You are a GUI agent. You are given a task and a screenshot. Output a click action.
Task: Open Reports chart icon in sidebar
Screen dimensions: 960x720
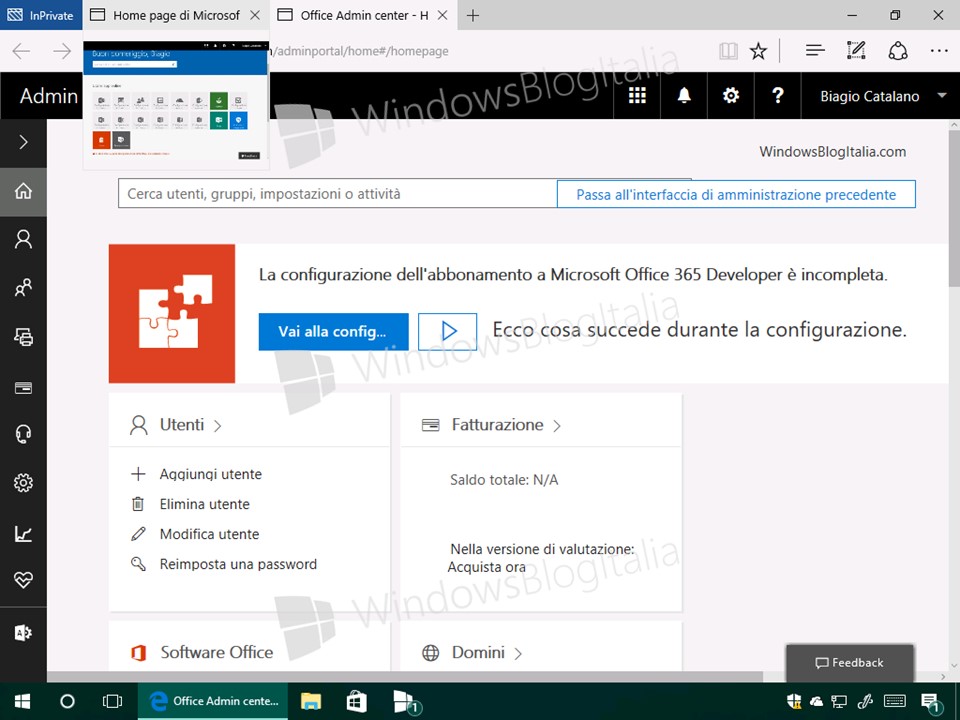pyautogui.click(x=23, y=533)
